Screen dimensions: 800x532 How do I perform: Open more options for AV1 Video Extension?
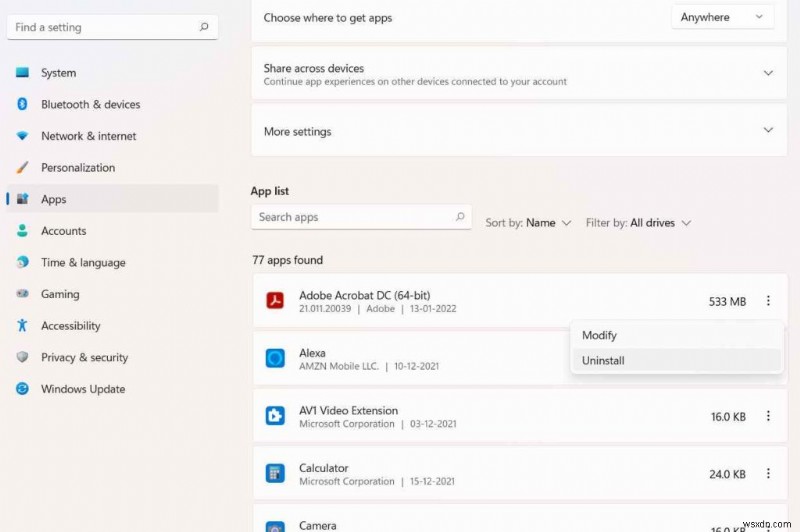tap(768, 416)
